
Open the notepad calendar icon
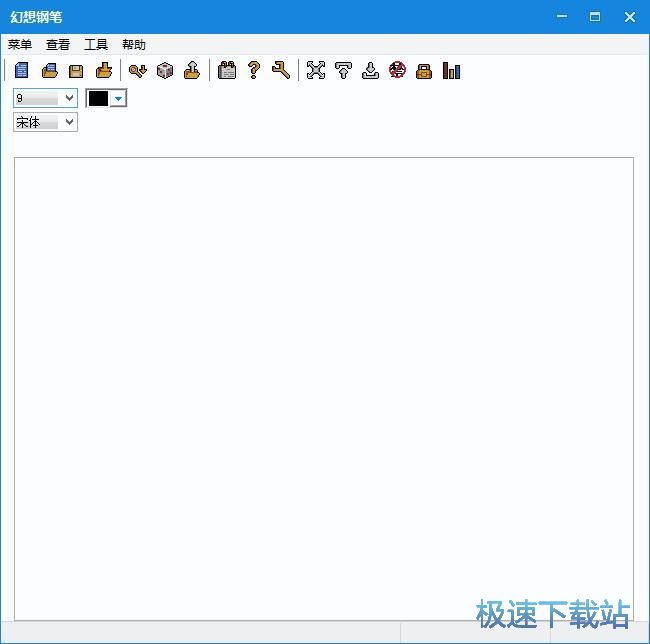pyautogui.click(x=227, y=70)
